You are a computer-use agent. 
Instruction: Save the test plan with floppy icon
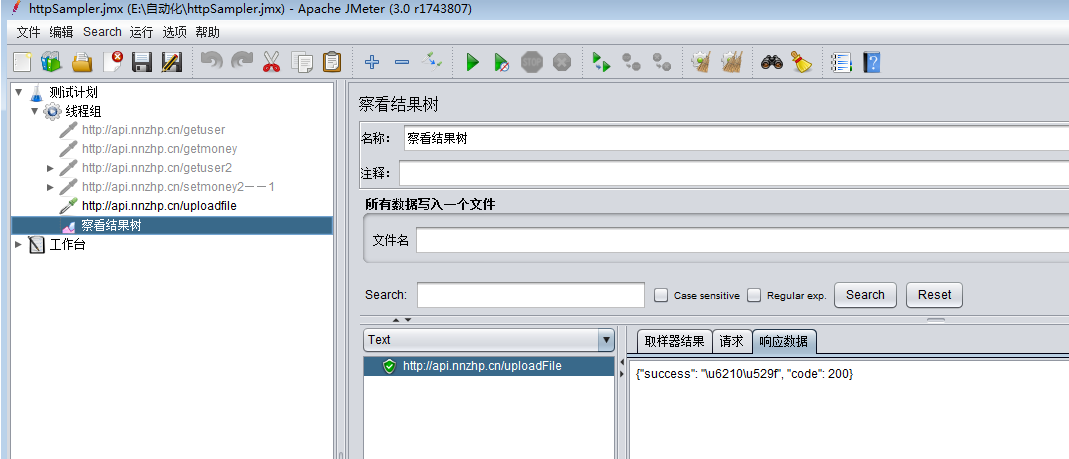click(x=142, y=63)
